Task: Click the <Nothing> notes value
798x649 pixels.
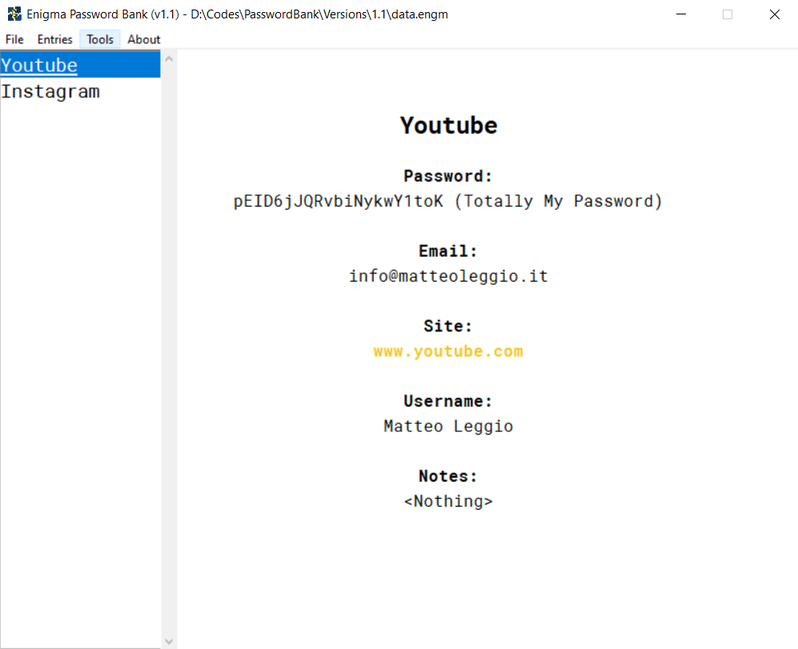Action: pyautogui.click(x=448, y=501)
